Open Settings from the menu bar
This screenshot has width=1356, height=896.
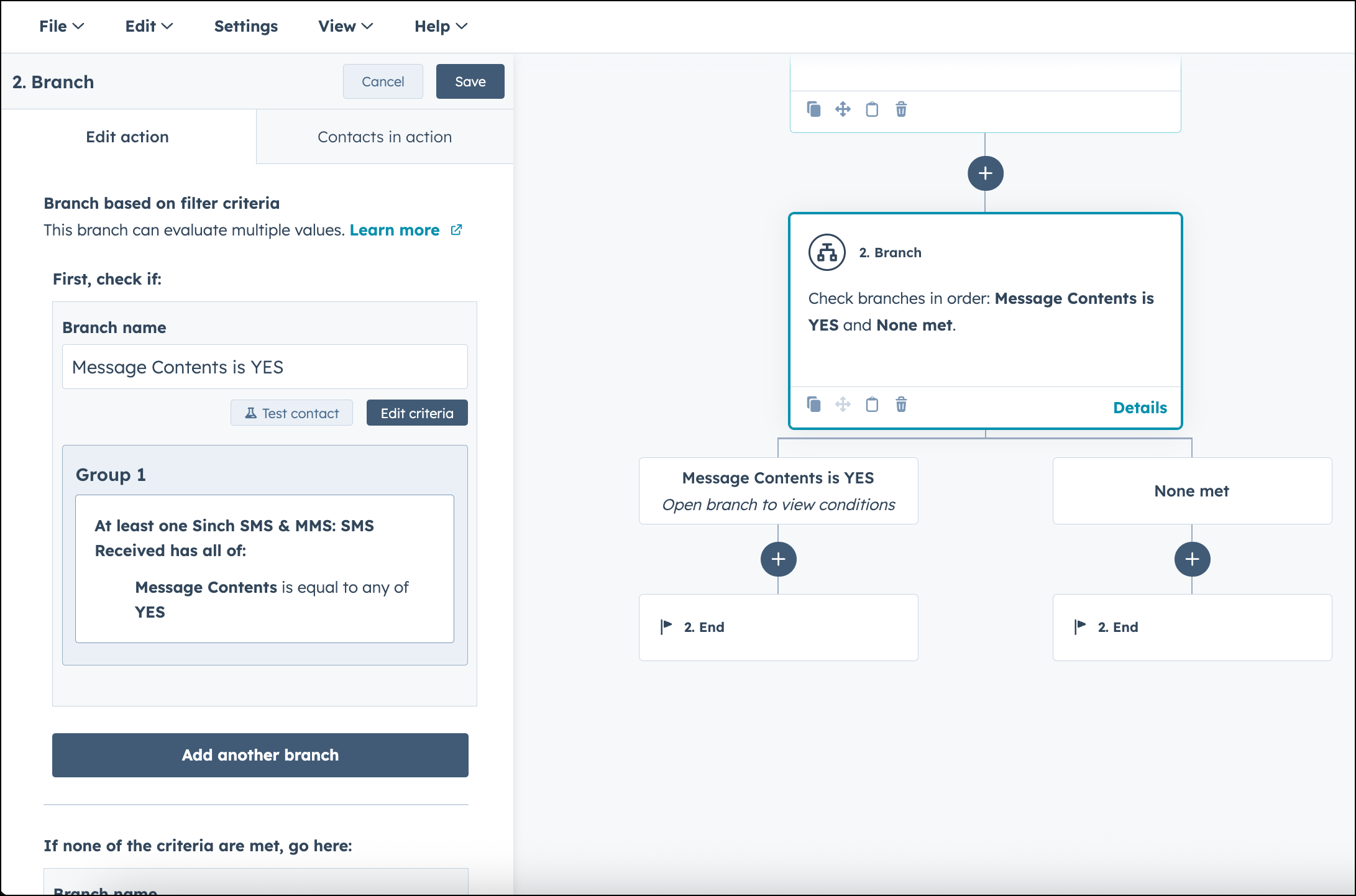(245, 26)
